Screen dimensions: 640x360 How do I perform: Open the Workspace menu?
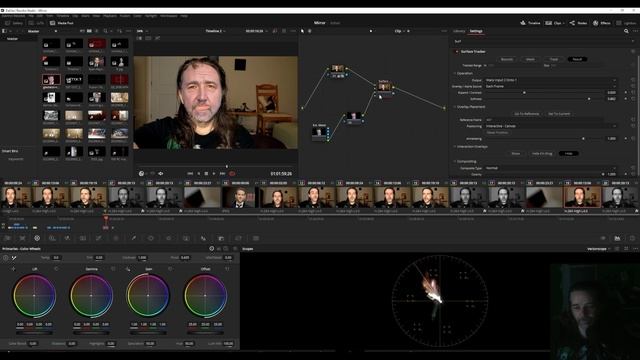[169, 16]
